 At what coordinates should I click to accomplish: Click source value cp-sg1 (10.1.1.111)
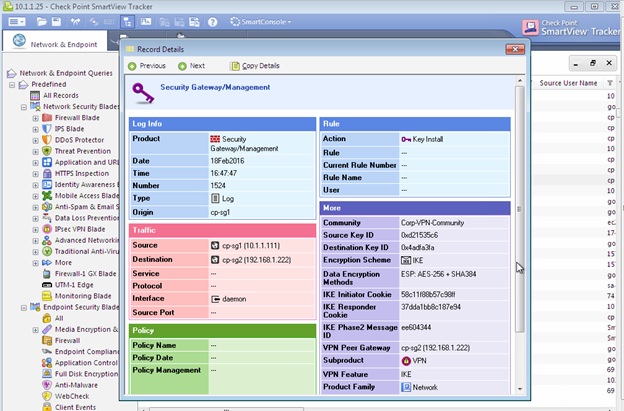tap(251, 245)
